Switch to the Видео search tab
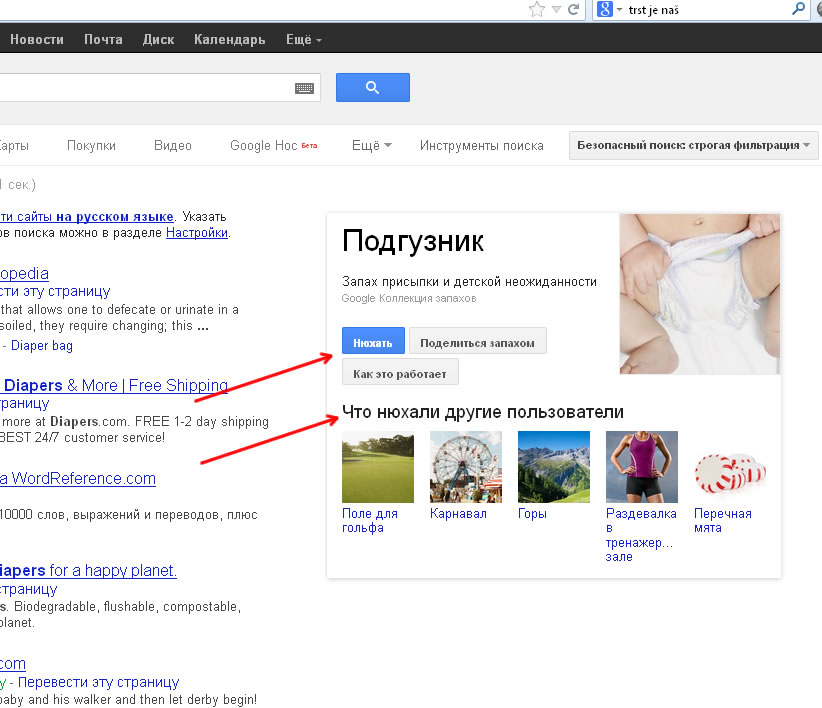The image size is (822, 708). 173,146
